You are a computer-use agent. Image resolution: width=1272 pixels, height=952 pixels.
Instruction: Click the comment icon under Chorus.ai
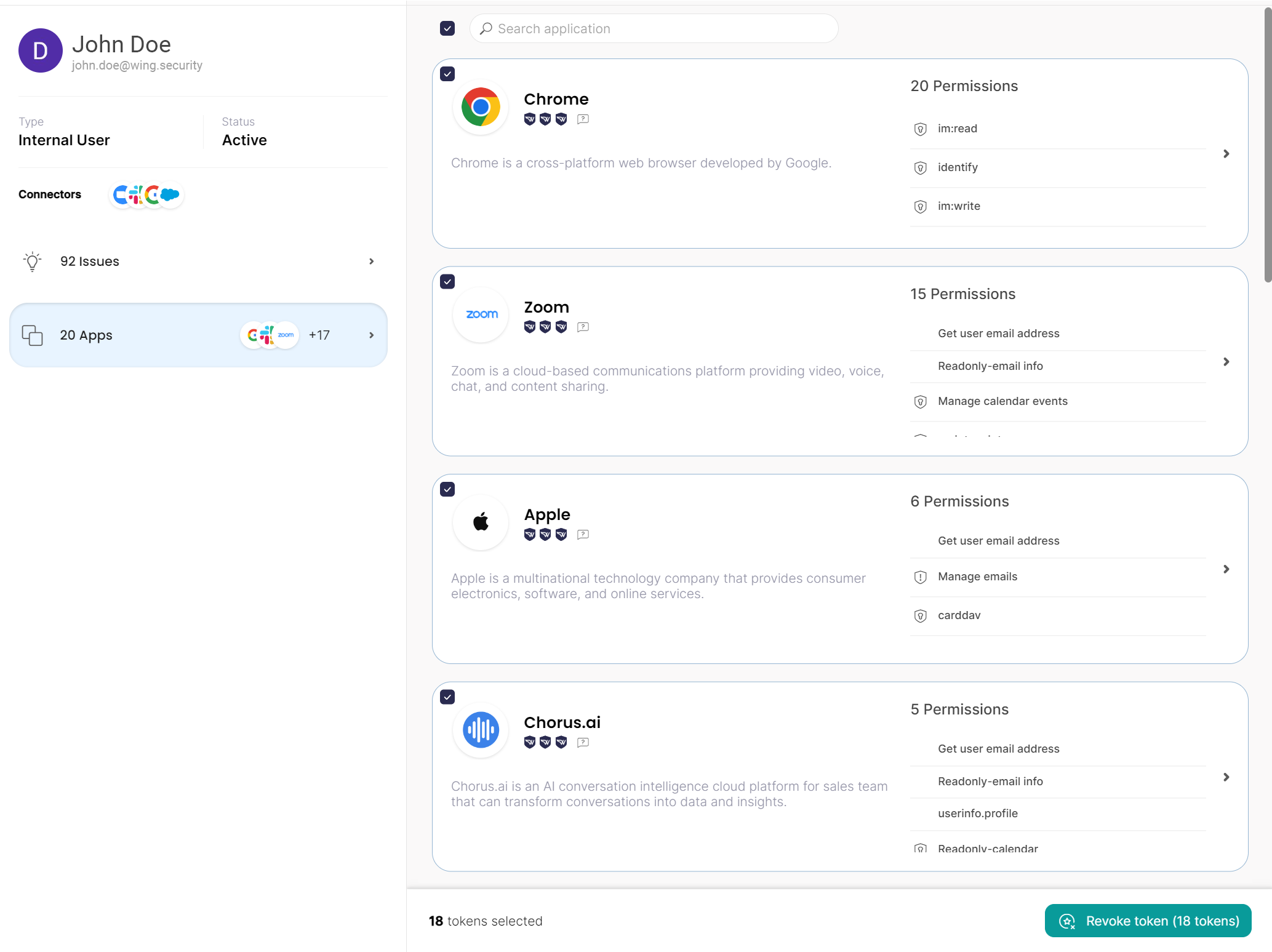(583, 742)
